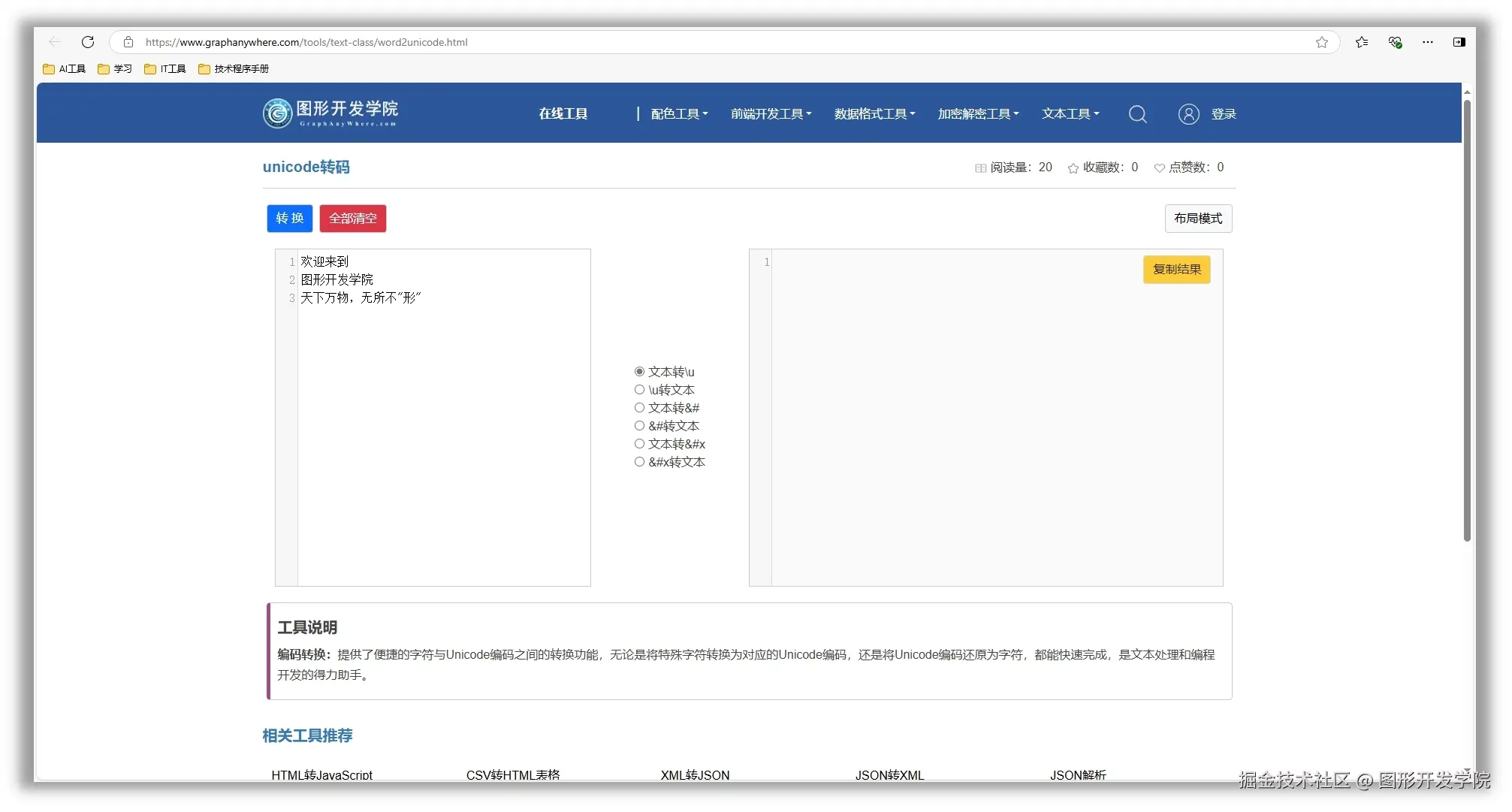Click the heart icon beside 点赞数
The image size is (1512, 812).
coord(1158,168)
